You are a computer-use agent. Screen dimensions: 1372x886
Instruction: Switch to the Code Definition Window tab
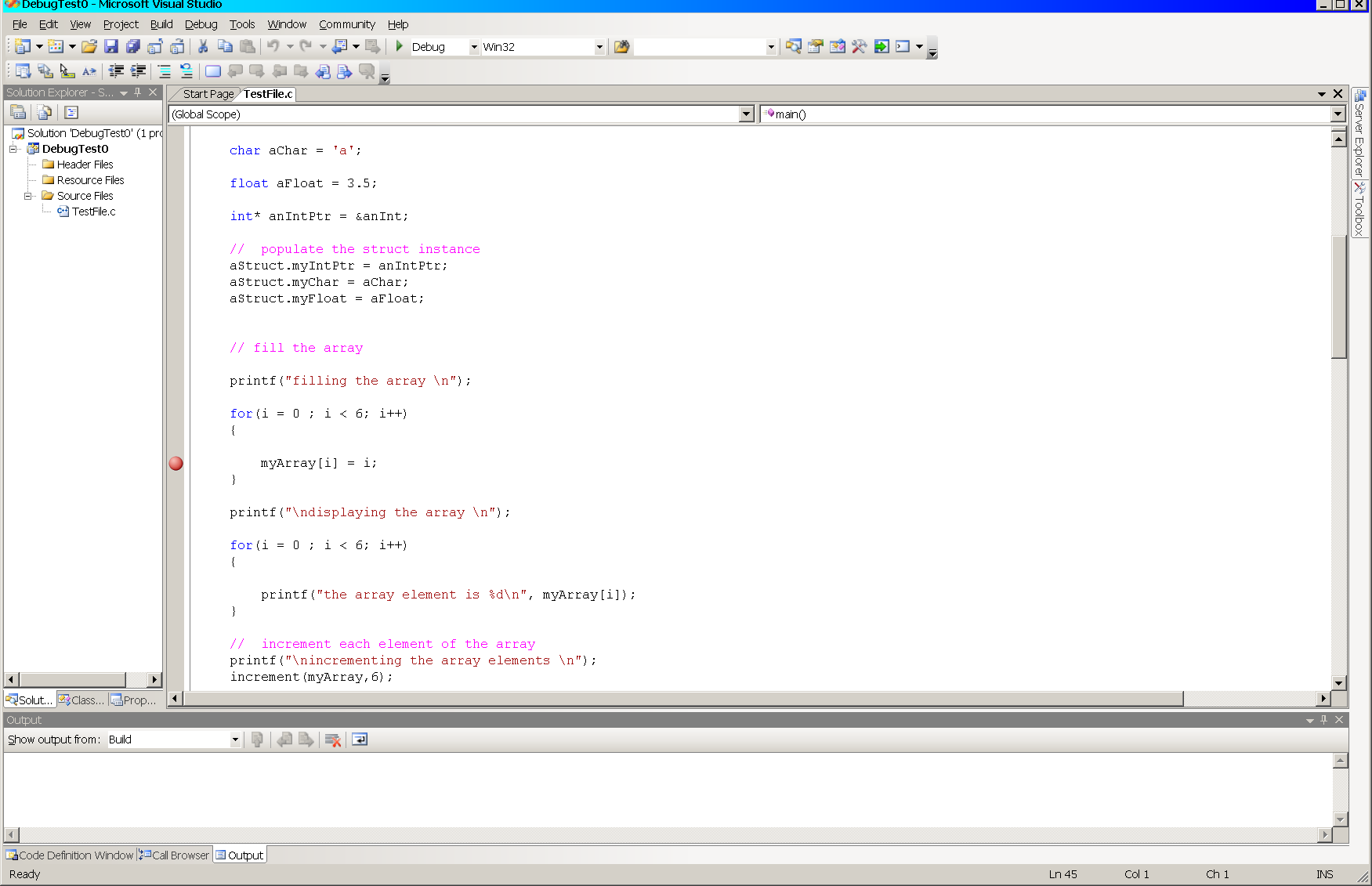click(70, 855)
